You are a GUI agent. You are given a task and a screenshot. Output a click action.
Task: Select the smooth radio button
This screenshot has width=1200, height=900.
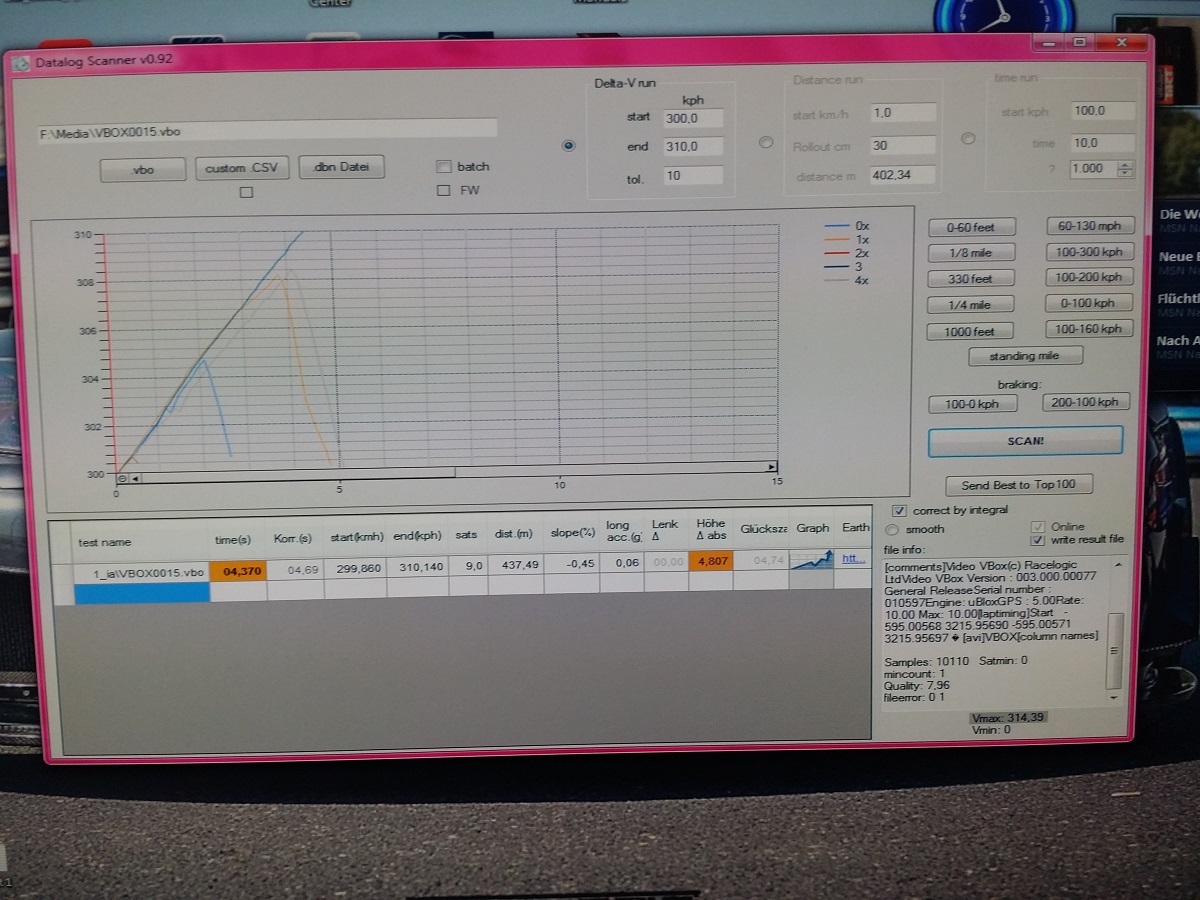[892, 529]
